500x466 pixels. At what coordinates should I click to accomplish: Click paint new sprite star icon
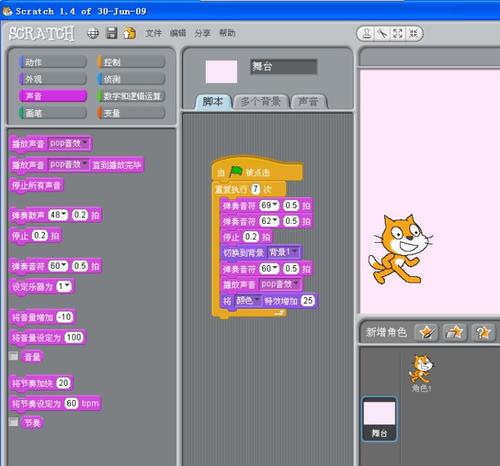pos(426,332)
